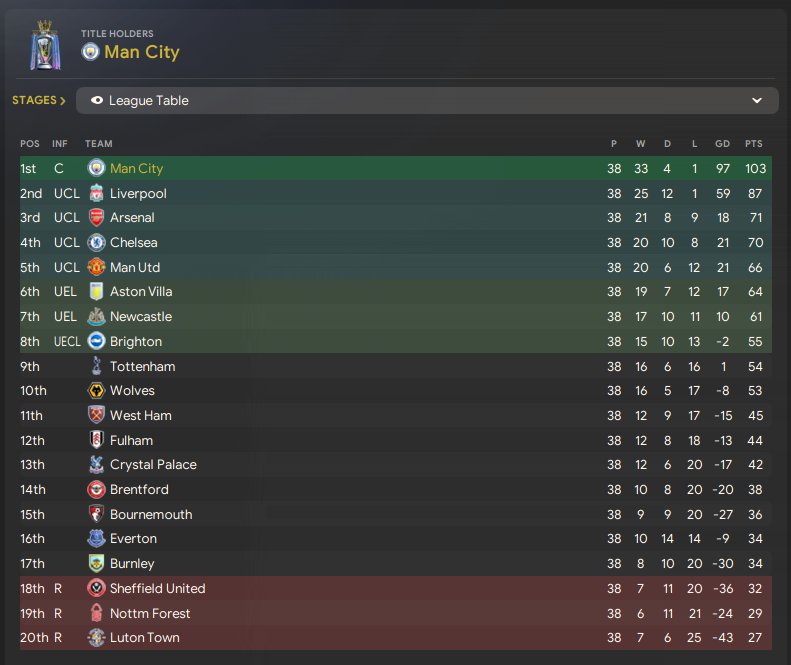Click the Luton Town club crest
The image size is (791, 665).
click(x=96, y=638)
